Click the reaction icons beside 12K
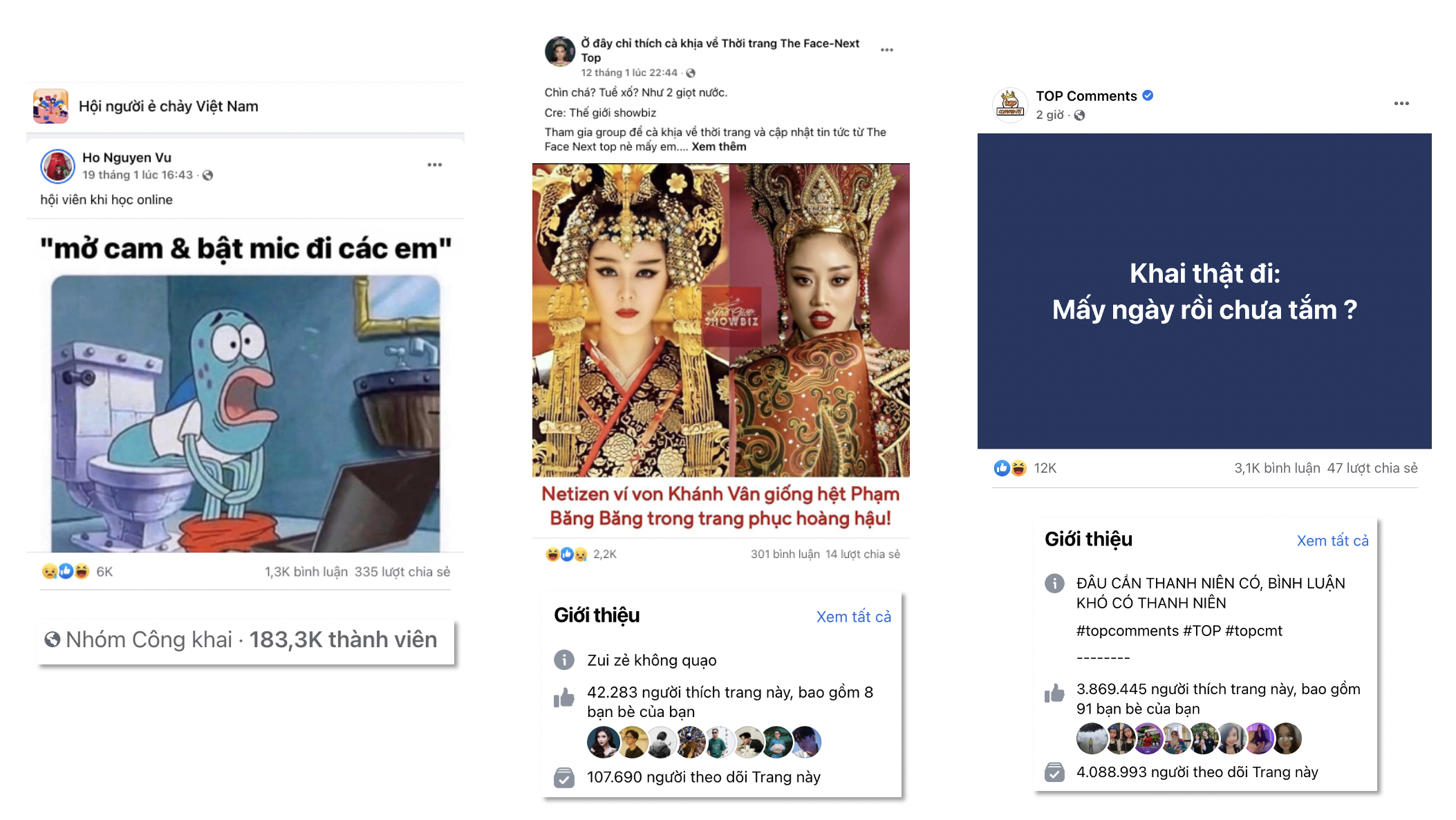This screenshot has height=820, width=1456. point(1010,468)
